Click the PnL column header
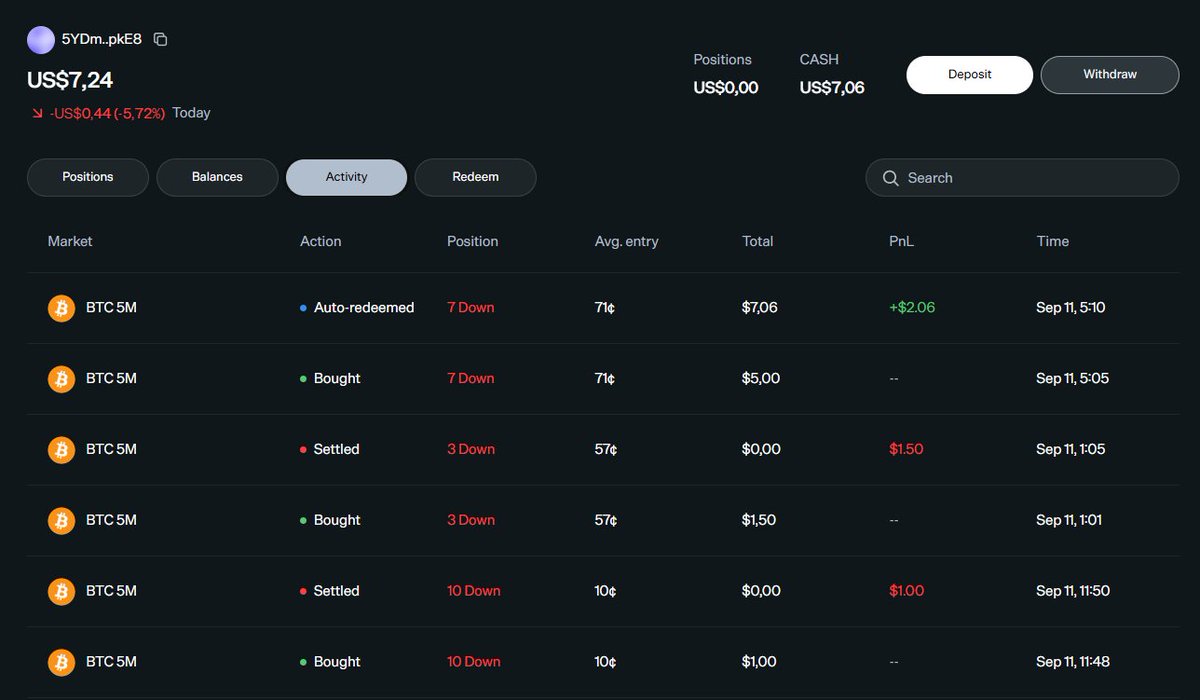The height and width of the screenshot is (700, 1200). [x=901, y=241]
